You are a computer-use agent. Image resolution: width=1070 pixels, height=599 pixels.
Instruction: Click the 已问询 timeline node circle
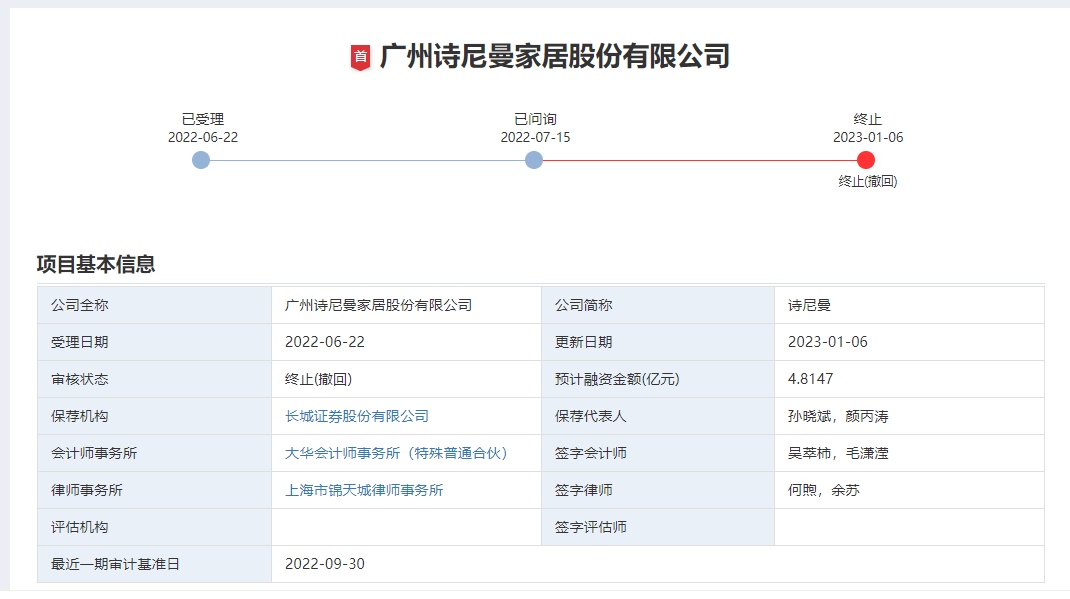coord(534,160)
